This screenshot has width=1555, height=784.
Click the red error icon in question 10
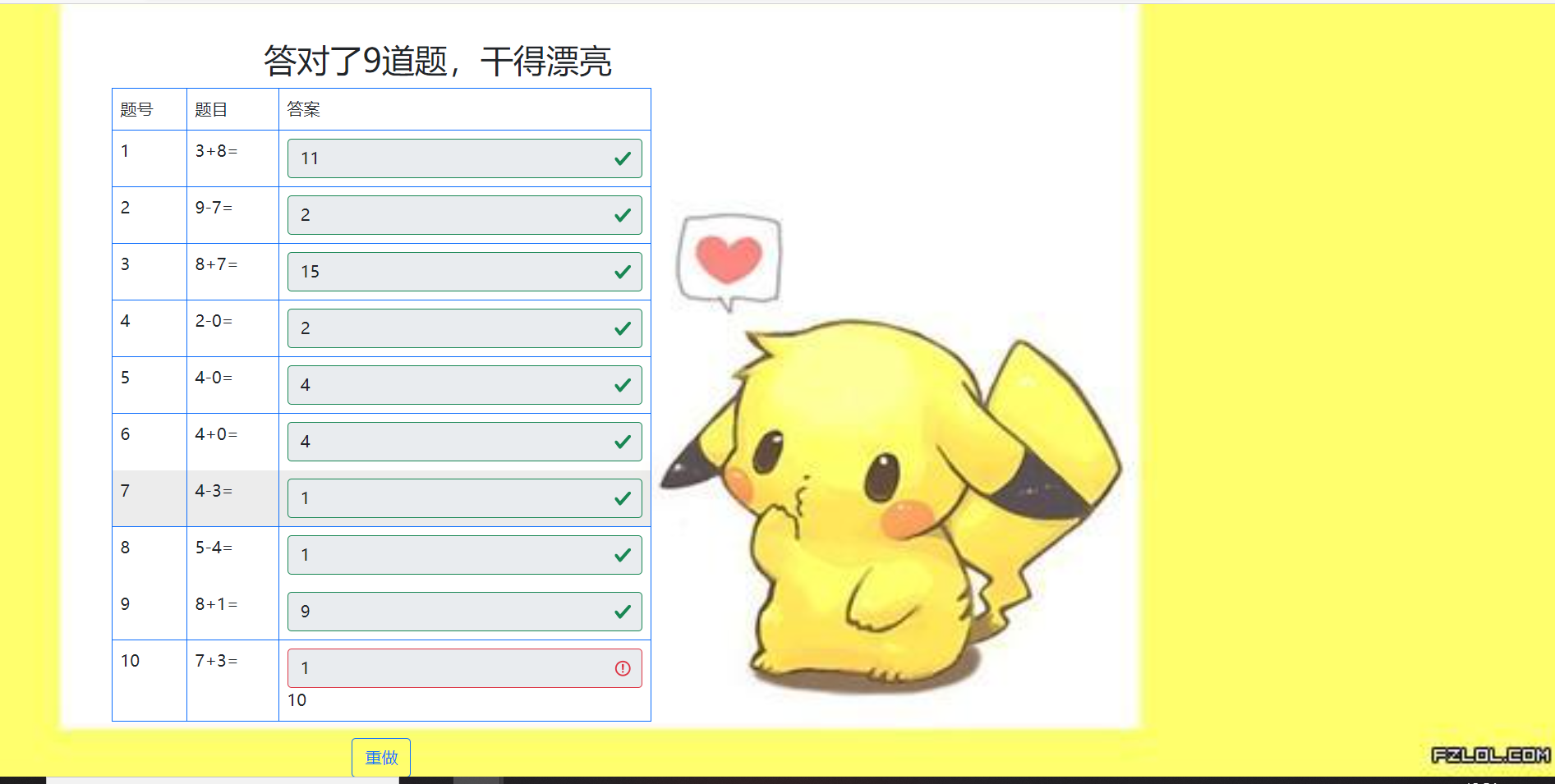623,668
